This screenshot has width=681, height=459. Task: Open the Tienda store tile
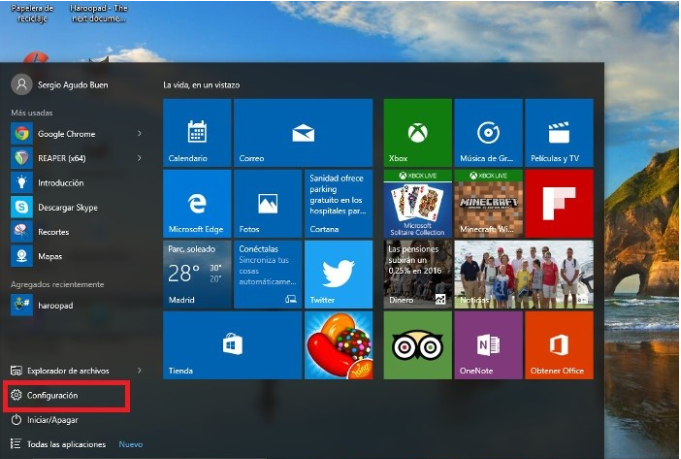point(232,345)
